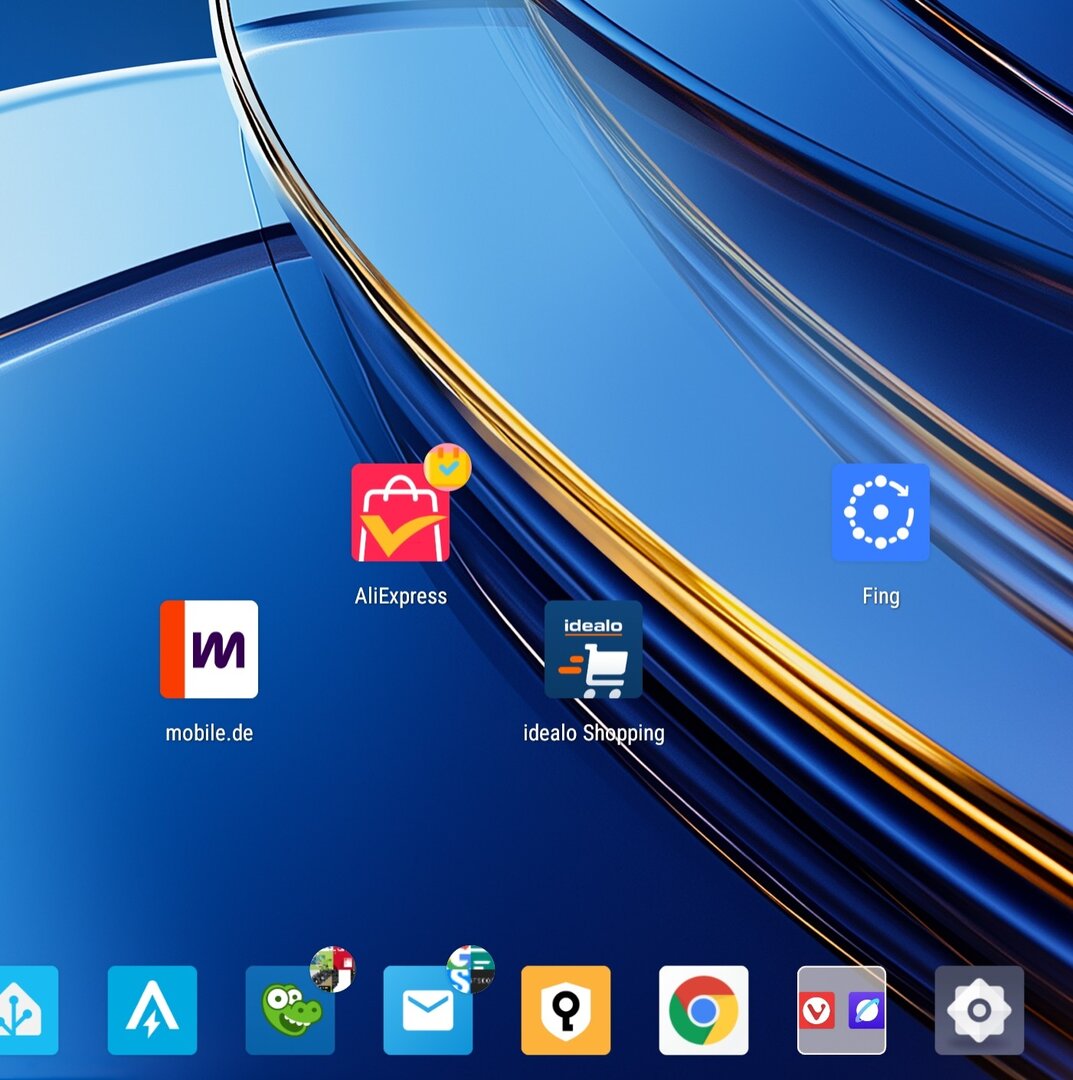1073x1080 pixels.
Task: Tap the 'idealo Shopping' text label
Action: 593,733
